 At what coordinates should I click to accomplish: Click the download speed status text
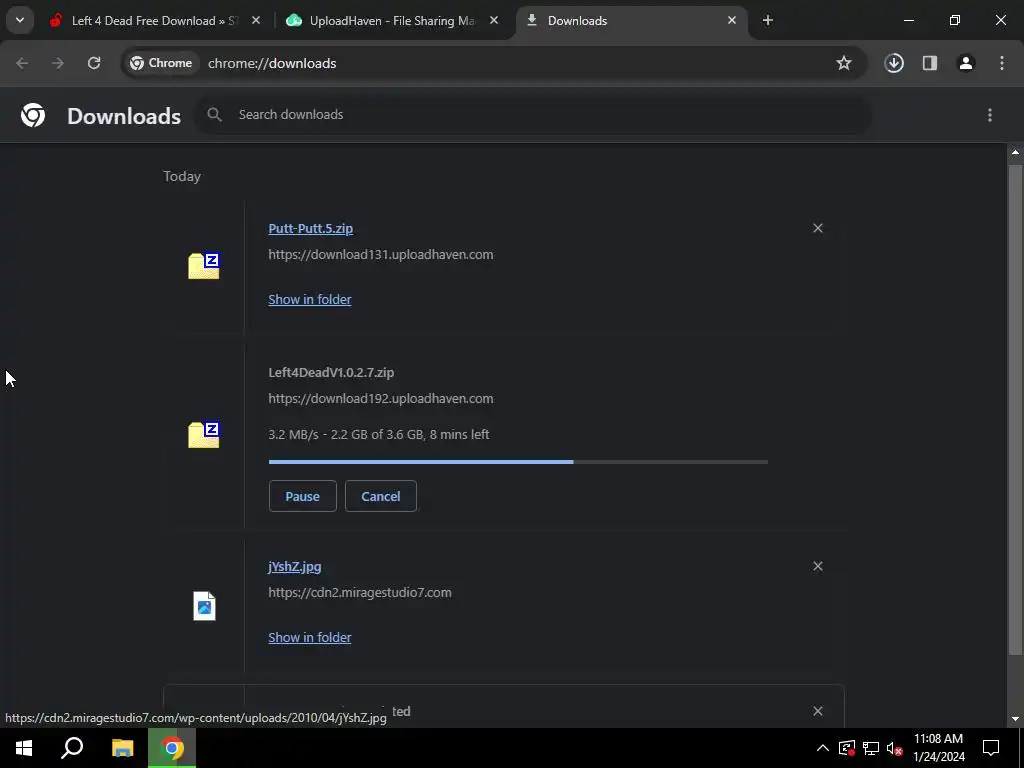pos(379,434)
